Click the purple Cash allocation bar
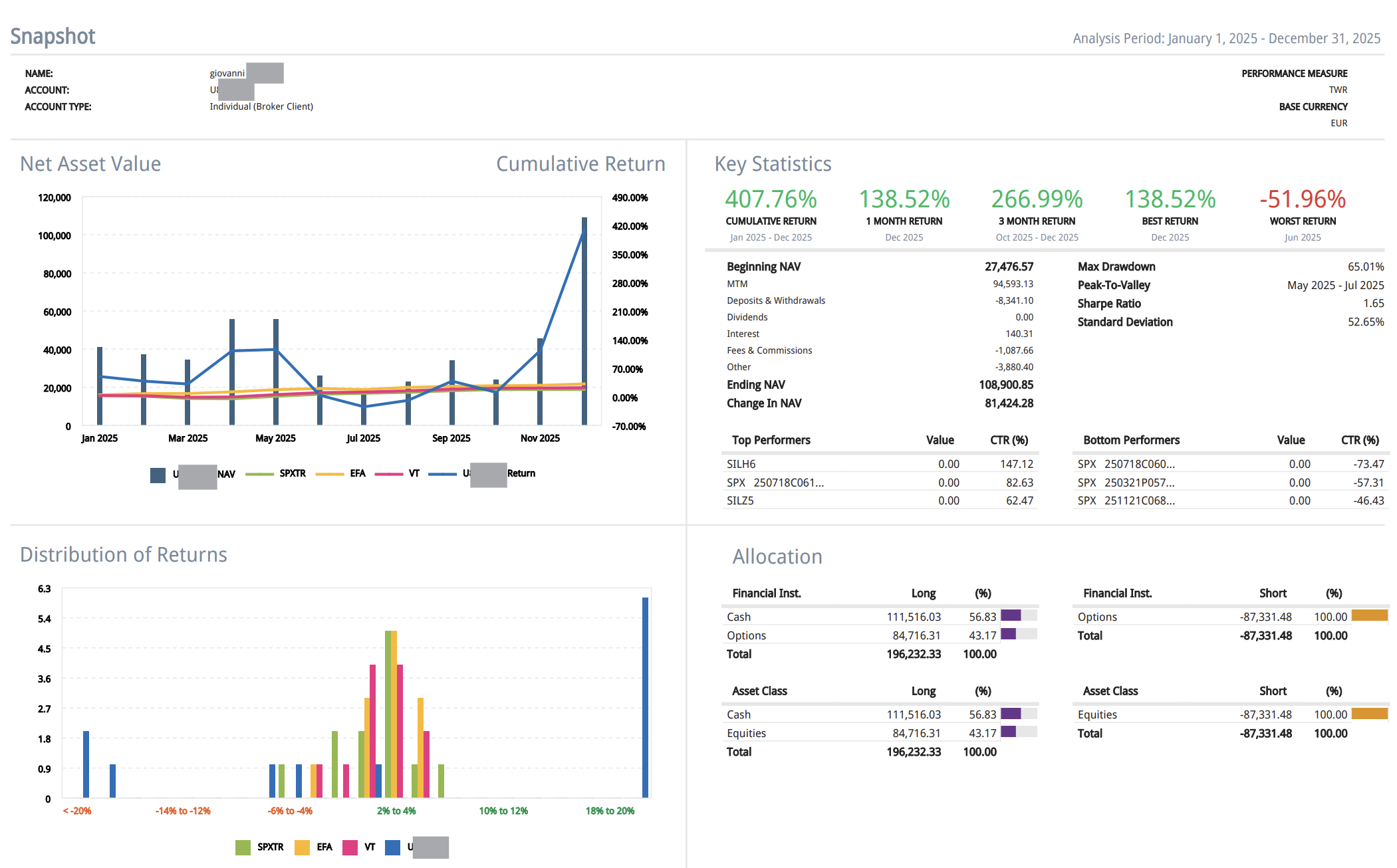The width and height of the screenshot is (1397, 868). [x=1011, y=615]
